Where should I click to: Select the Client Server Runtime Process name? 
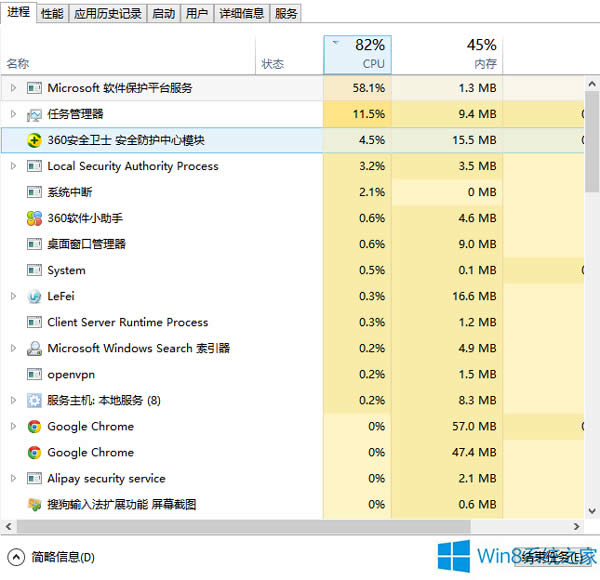(127, 323)
